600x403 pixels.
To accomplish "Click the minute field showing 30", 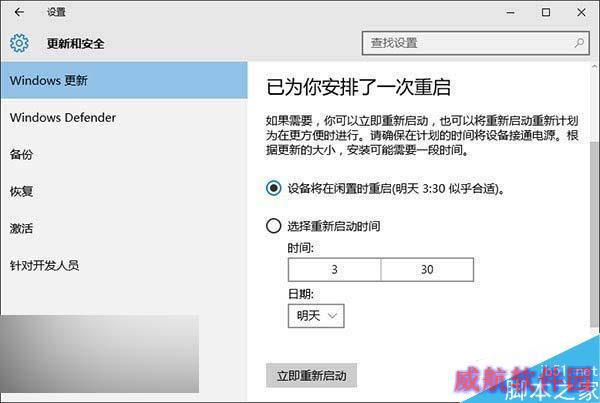I will coord(427,270).
